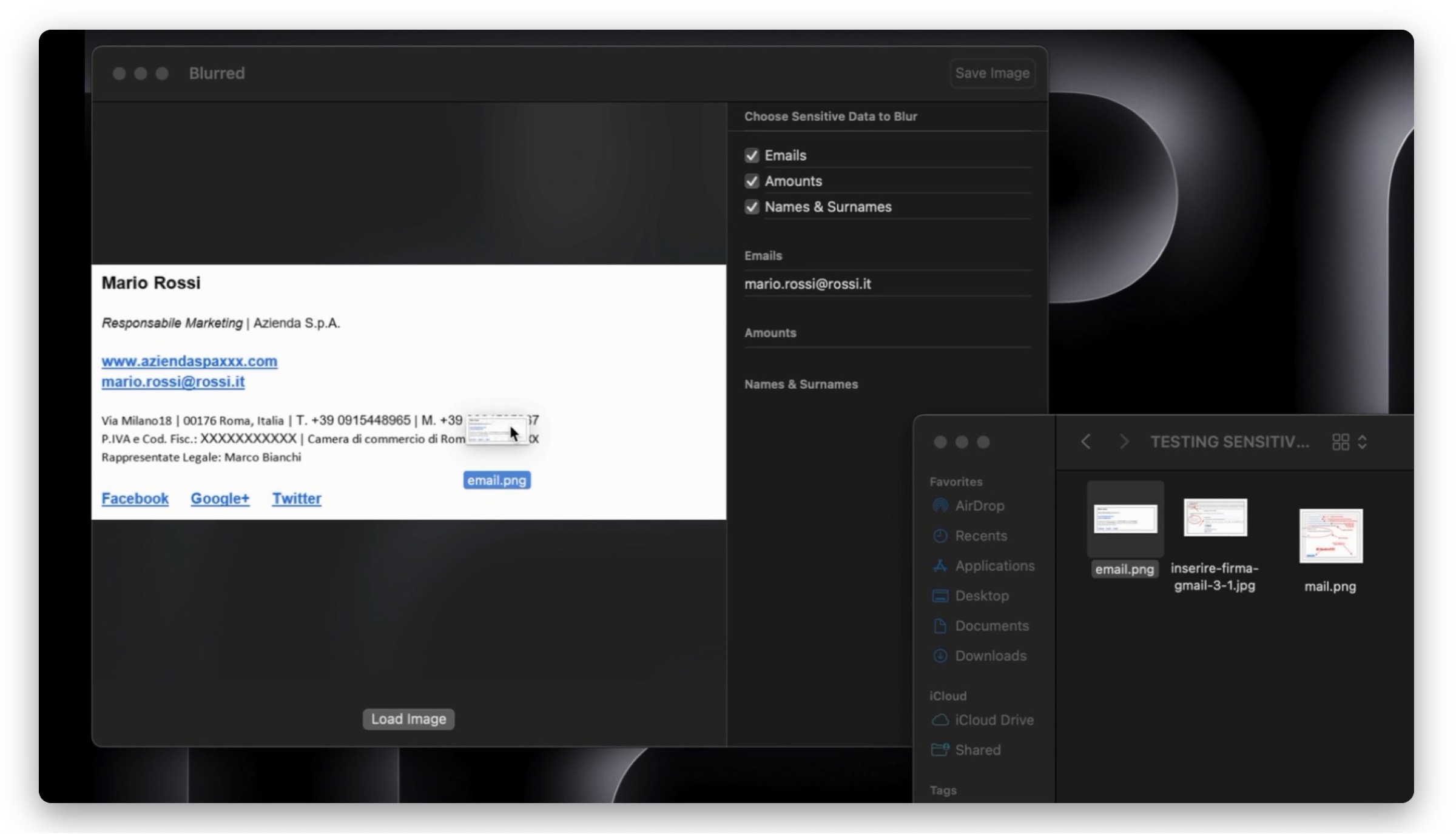Open Documents from Finder sidebar
1456x834 pixels.
[x=991, y=625]
